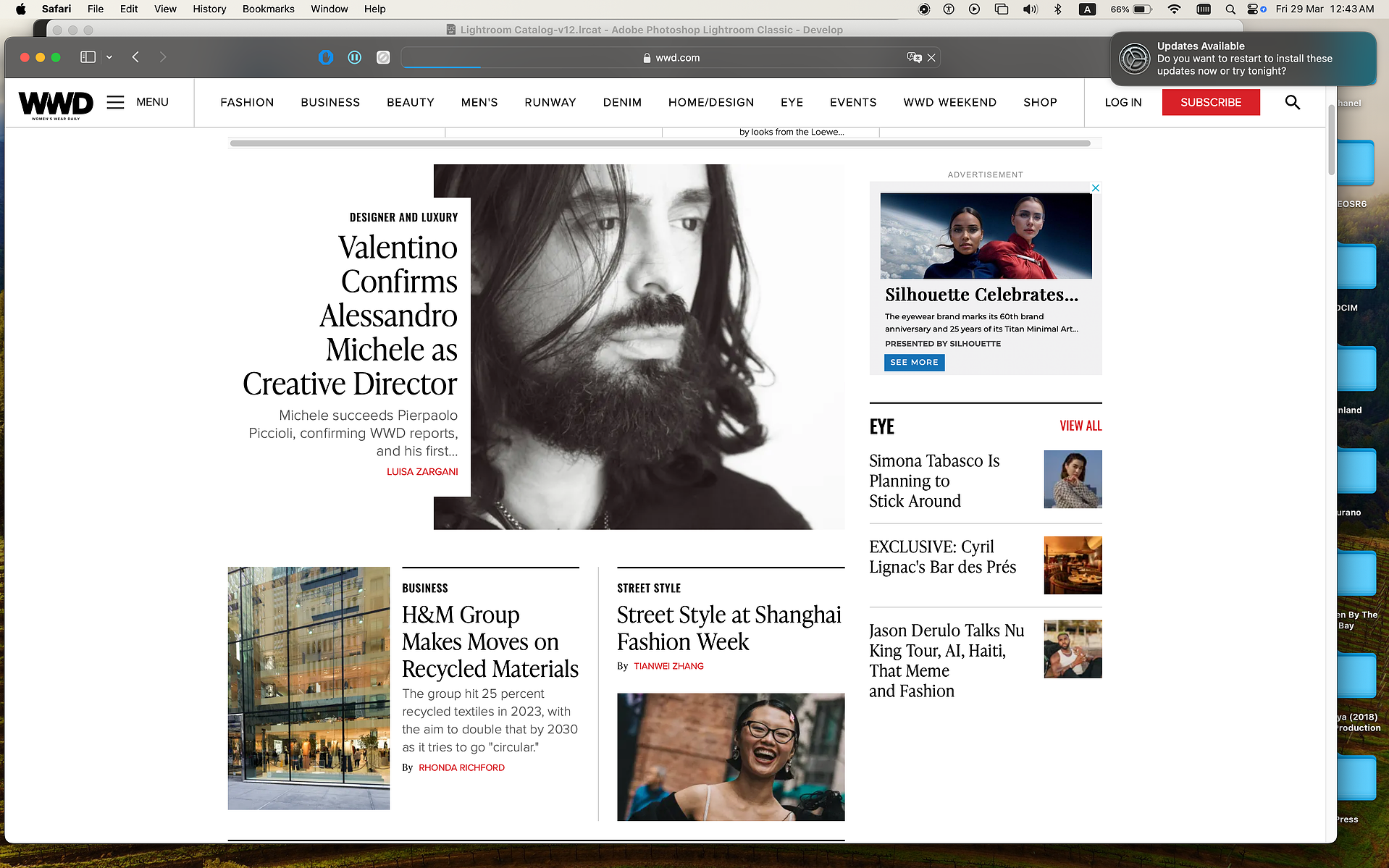Screen dimensions: 1389x868
Task: Click VIEW ALL in the EYE section
Action: 1080,426
